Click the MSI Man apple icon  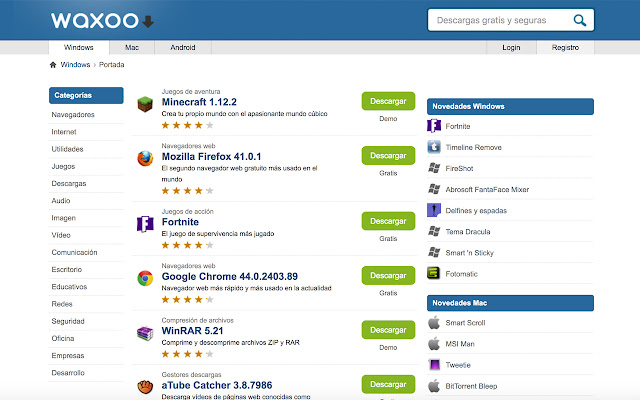[434, 344]
